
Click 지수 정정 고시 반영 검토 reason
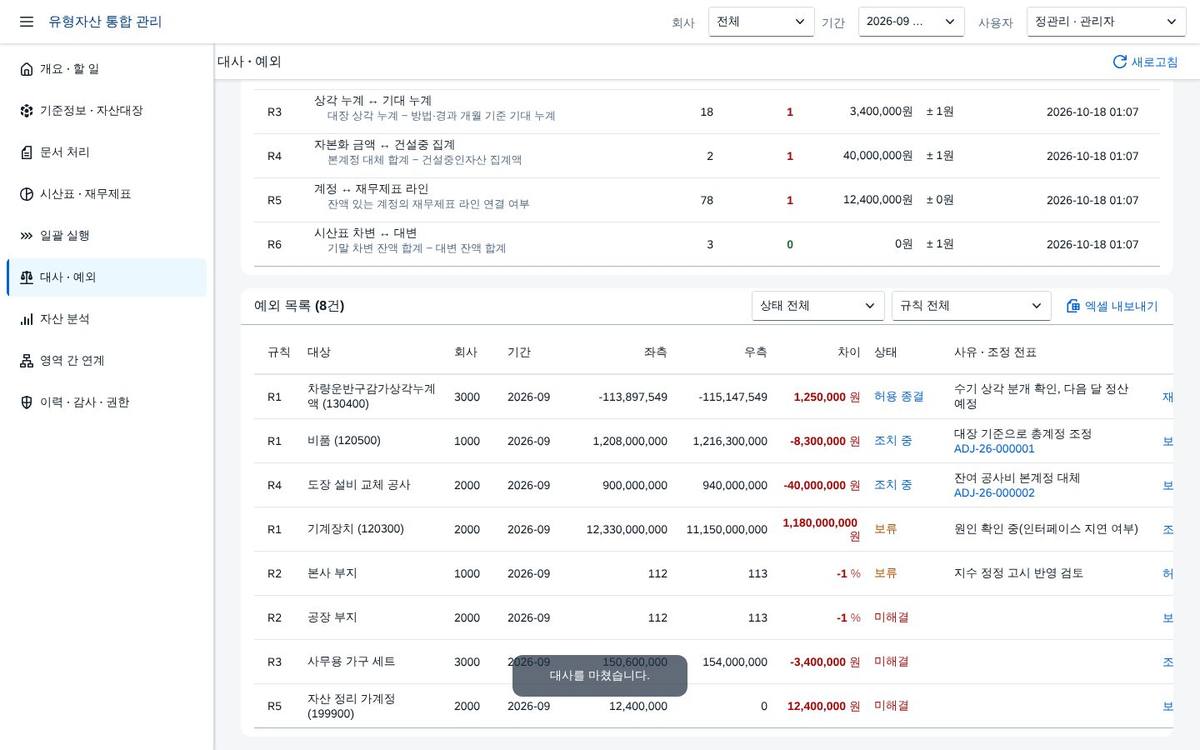[x=1019, y=573]
